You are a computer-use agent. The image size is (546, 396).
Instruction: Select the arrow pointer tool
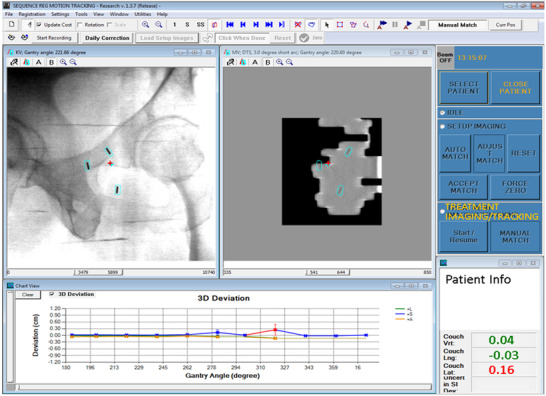click(327, 25)
